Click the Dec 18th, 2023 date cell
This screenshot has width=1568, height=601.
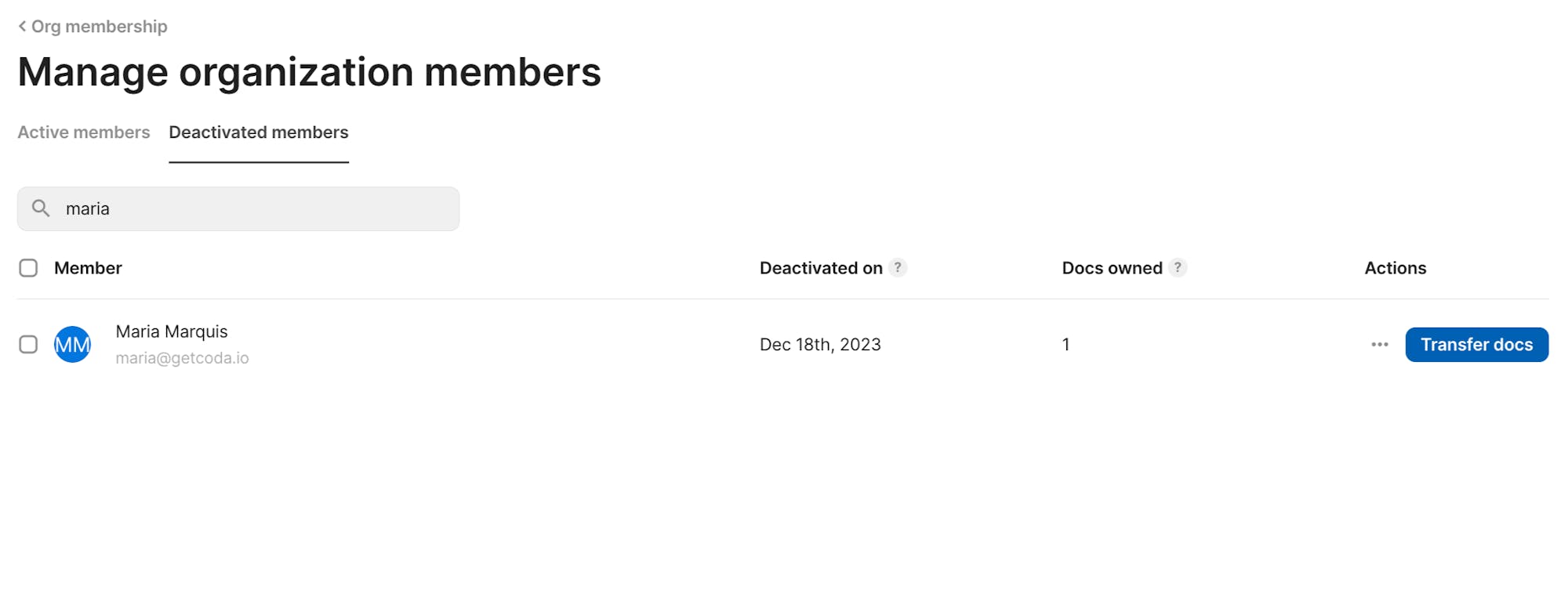pyautogui.click(x=820, y=345)
